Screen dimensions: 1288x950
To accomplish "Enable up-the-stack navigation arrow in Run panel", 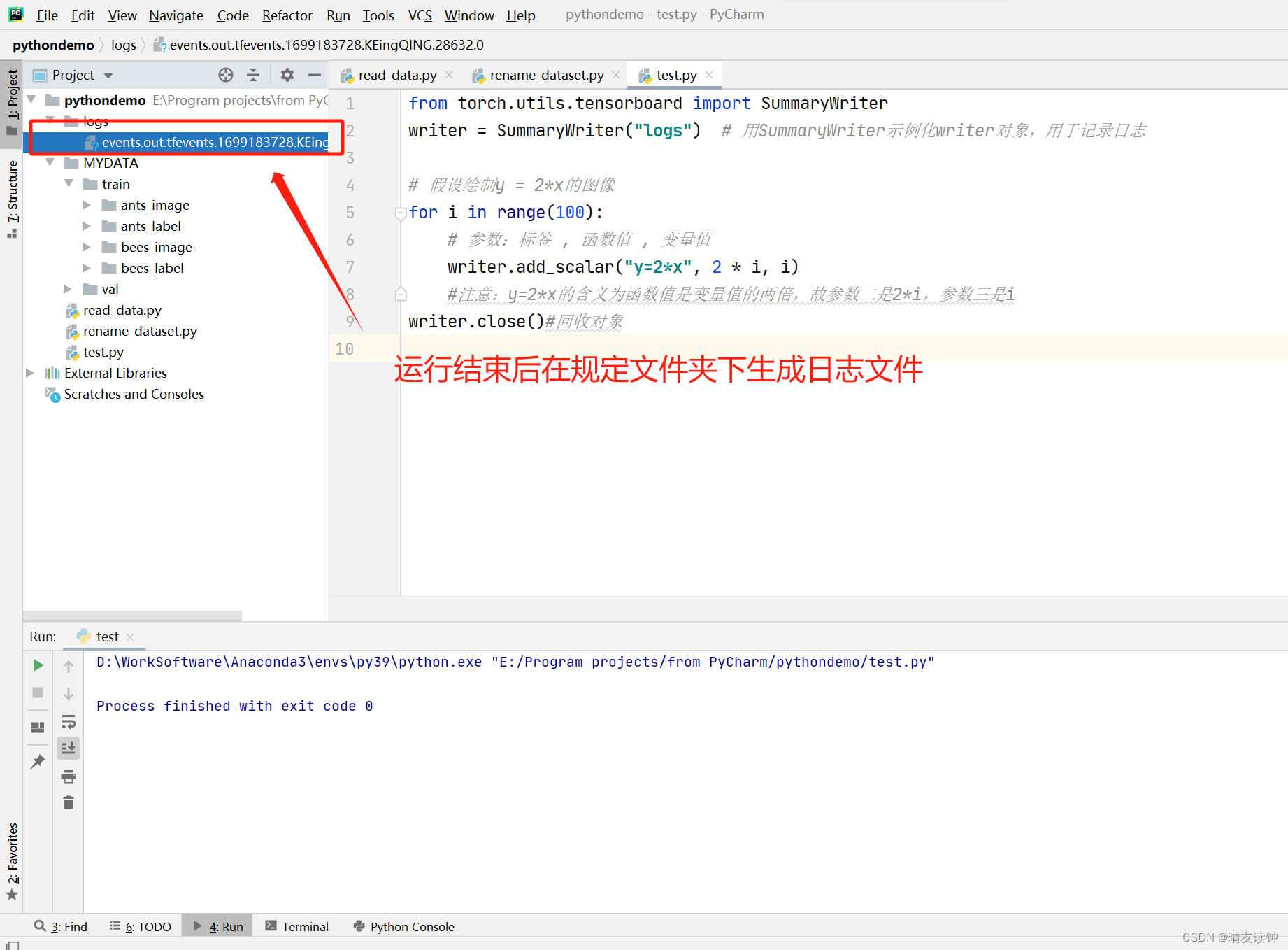I will tap(68, 665).
